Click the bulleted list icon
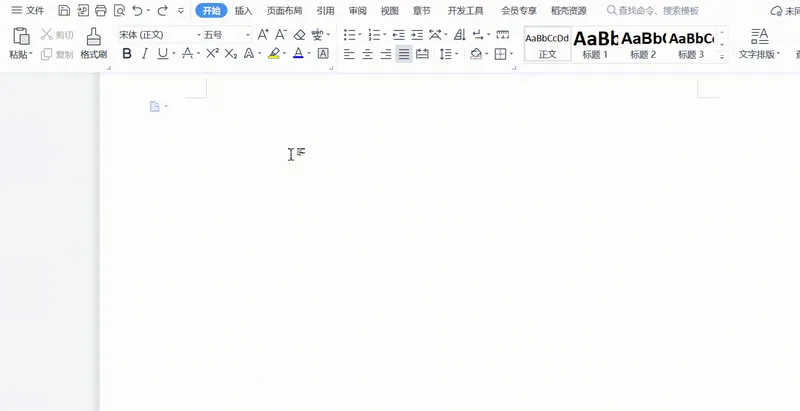This screenshot has height=411, width=800. 349,35
